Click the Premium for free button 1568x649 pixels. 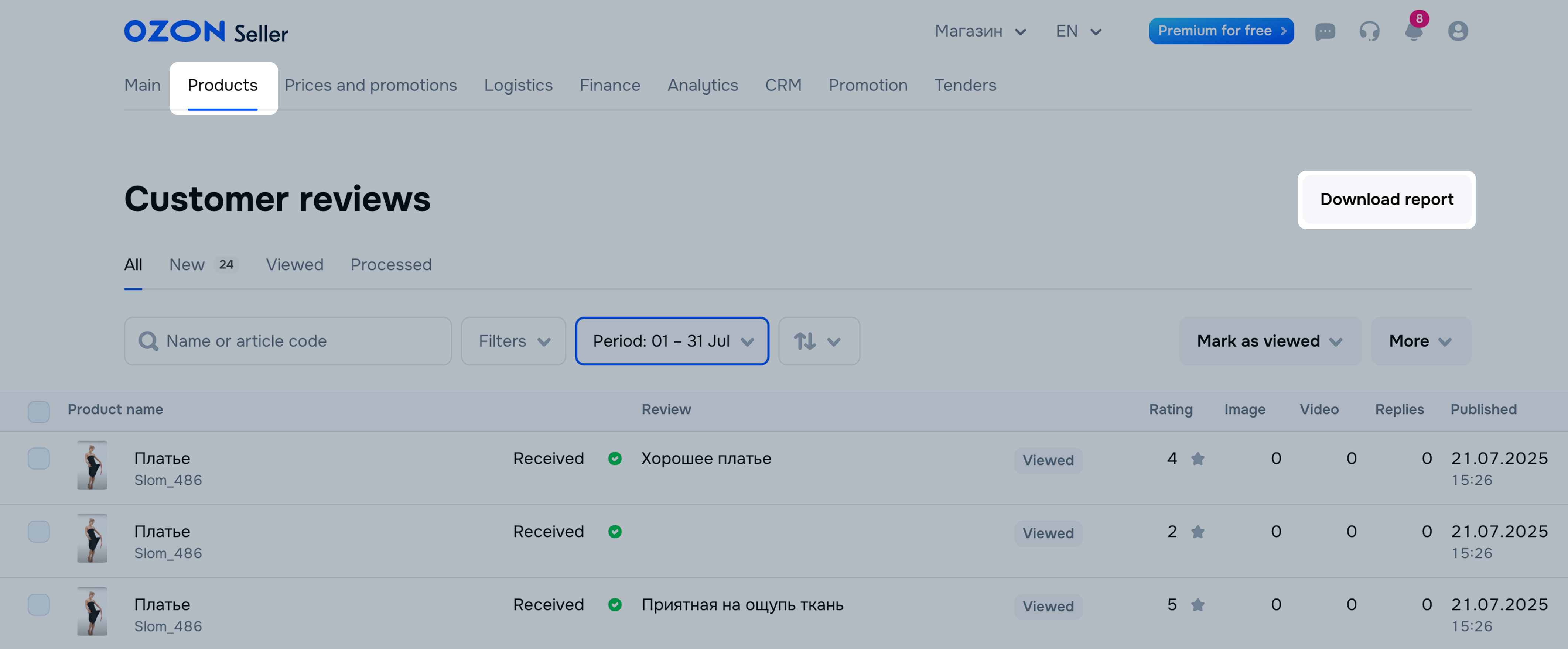click(x=1221, y=31)
